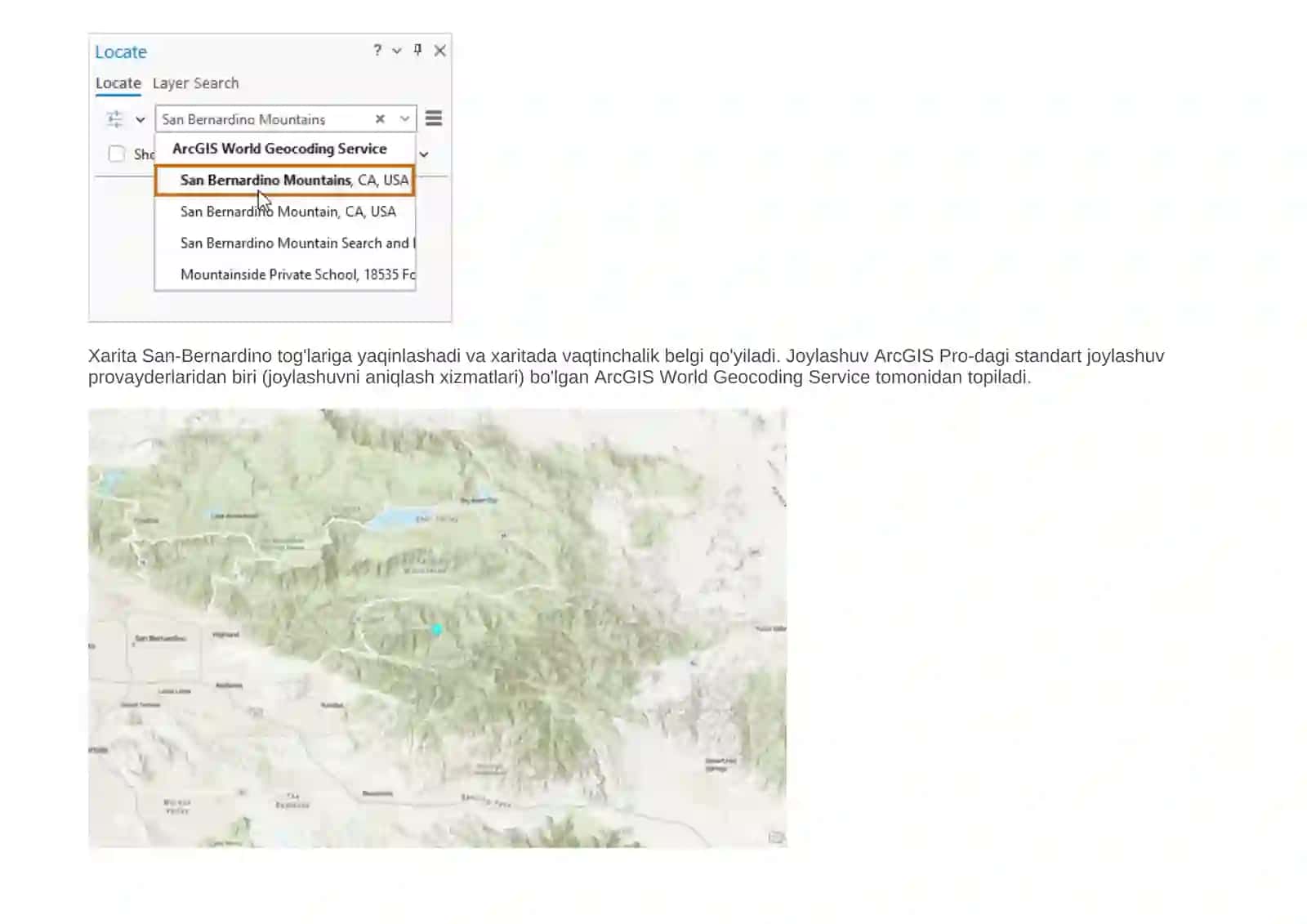Clear the search text with X
The image size is (1307, 924).
380,119
